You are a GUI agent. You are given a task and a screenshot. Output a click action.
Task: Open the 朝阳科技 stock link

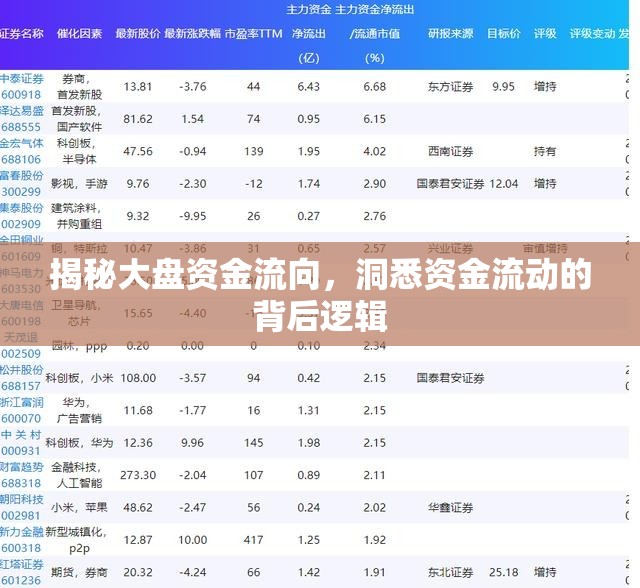pos(21,499)
